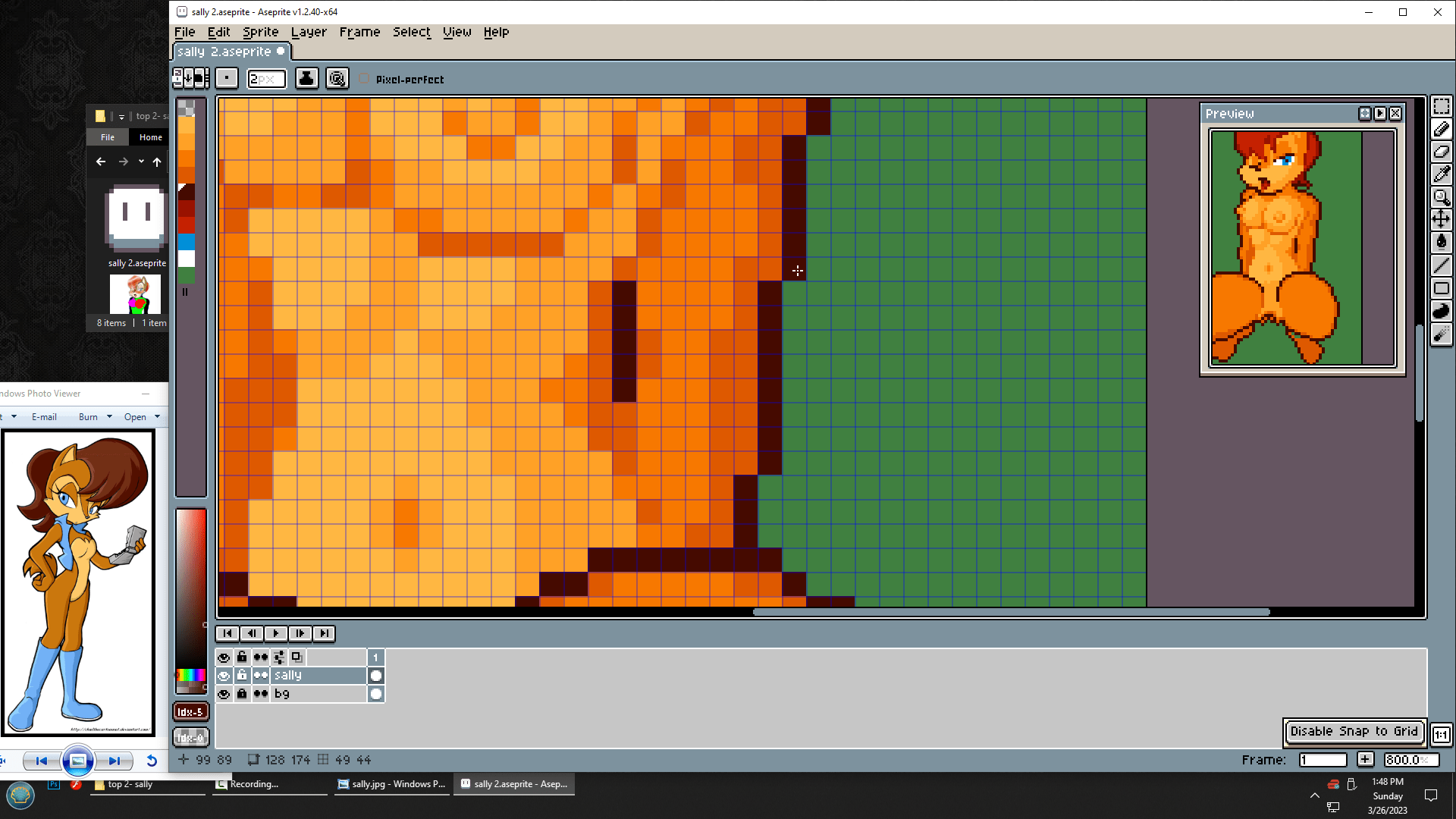Screen dimensions: 1456x819
Task: Select the Rectangular Marquee tool
Action: 1441,106
